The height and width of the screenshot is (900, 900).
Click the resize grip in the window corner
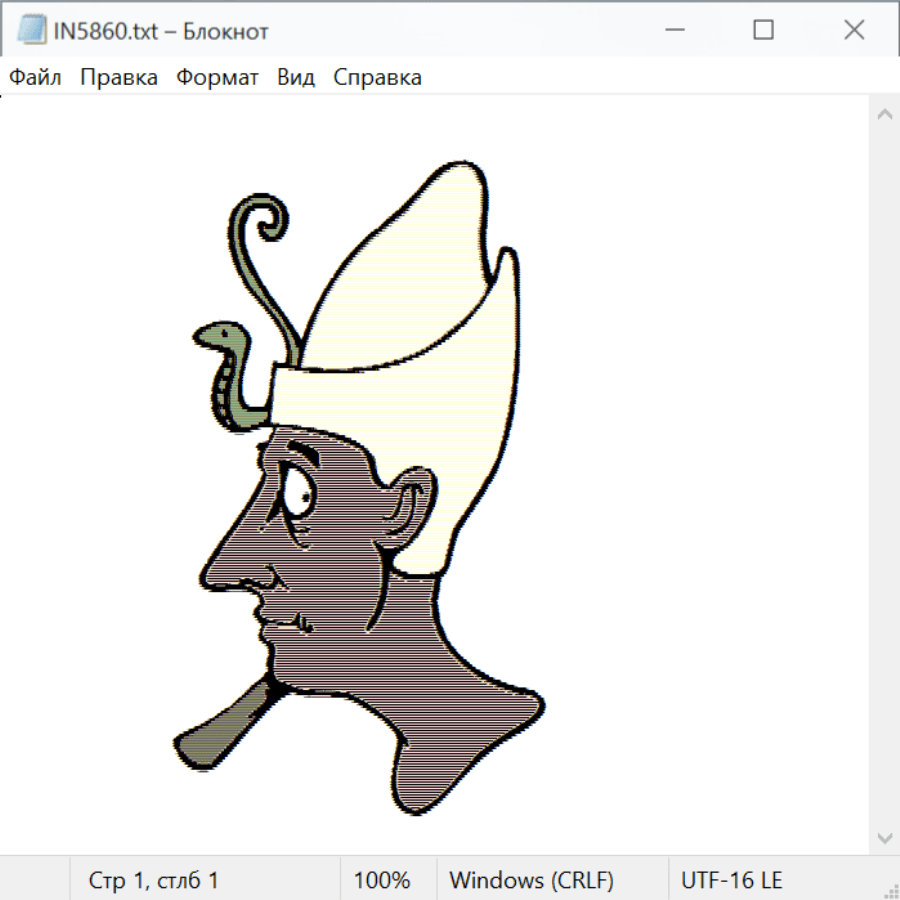click(x=891, y=891)
